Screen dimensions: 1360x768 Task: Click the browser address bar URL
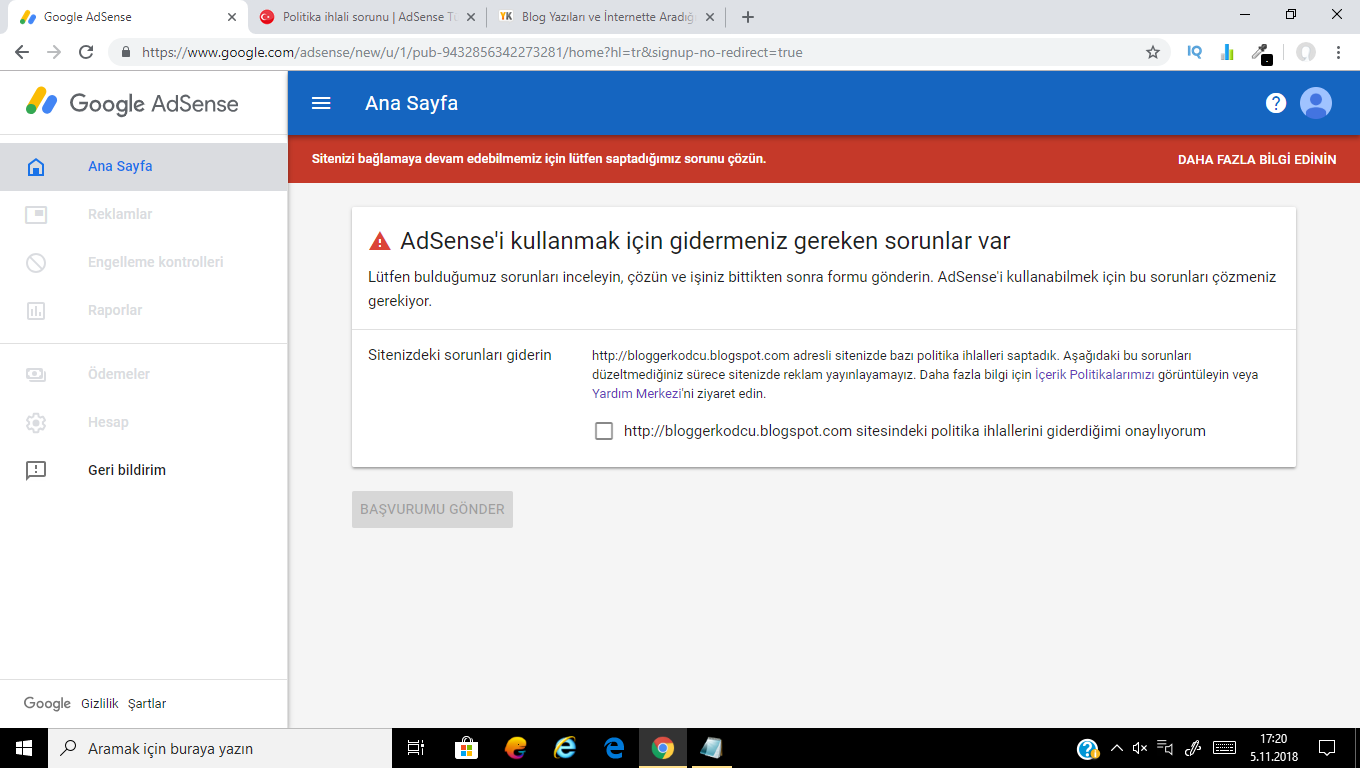coord(472,52)
